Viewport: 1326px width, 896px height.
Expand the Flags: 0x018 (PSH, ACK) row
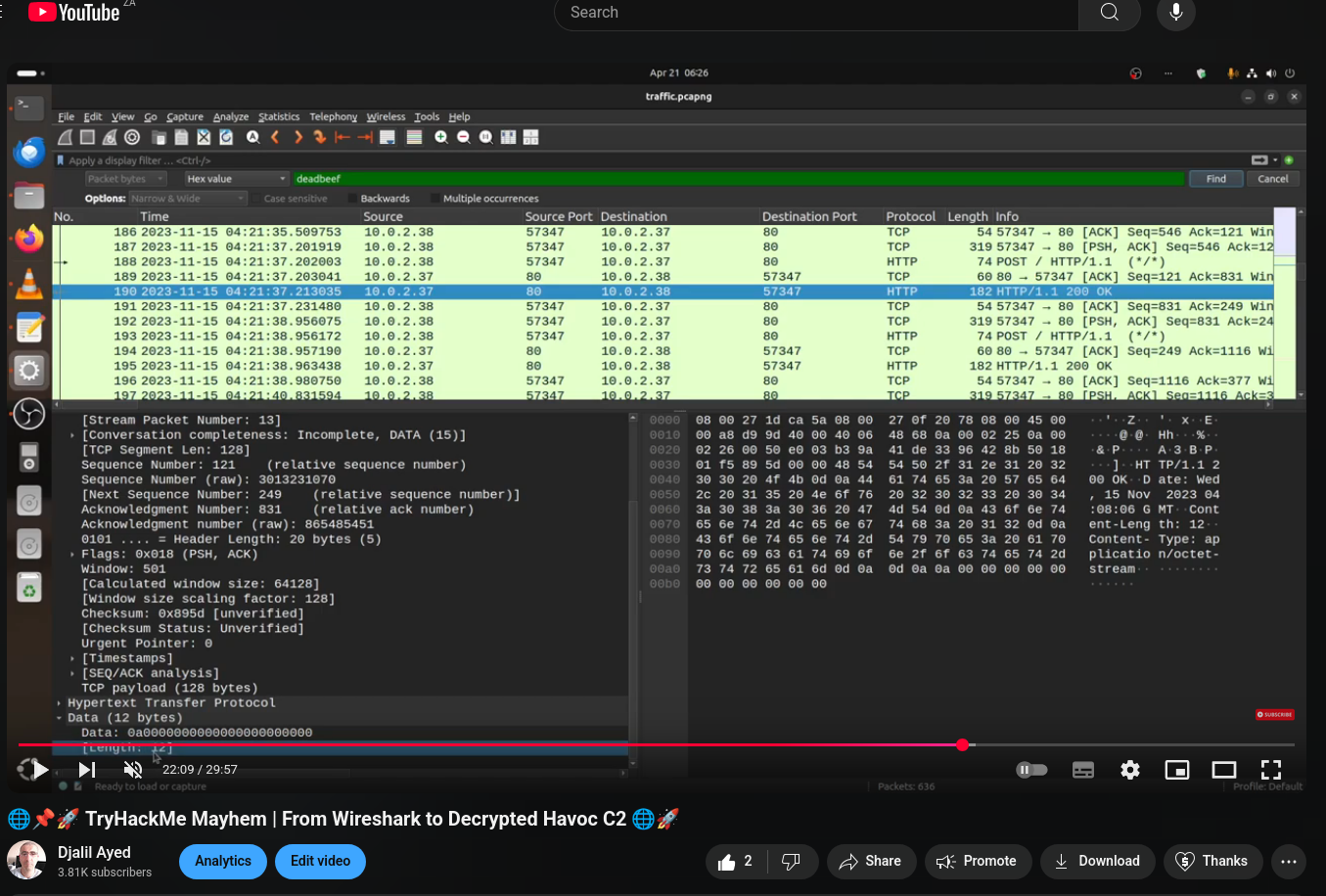(x=72, y=555)
